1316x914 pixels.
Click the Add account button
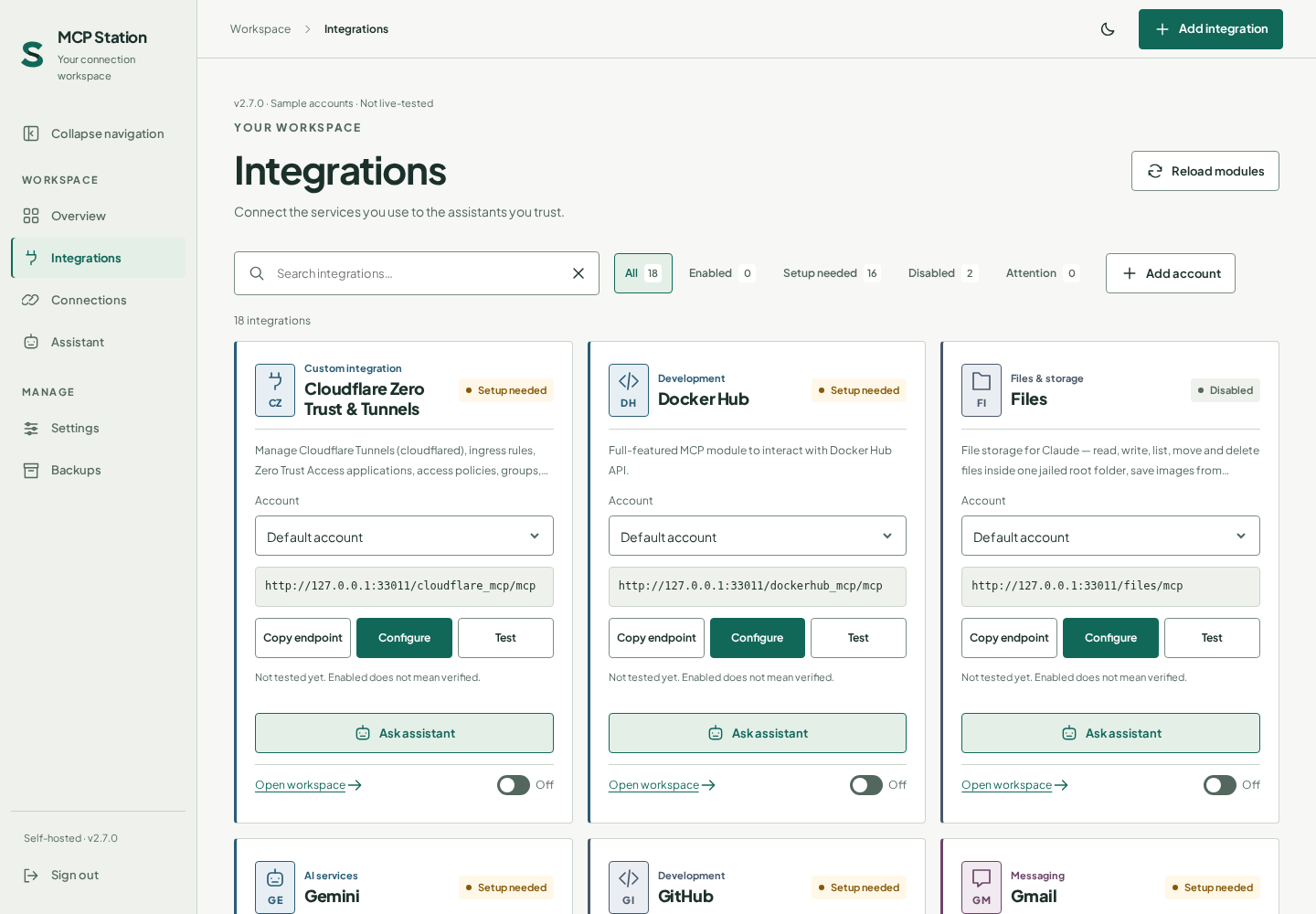[x=1171, y=273]
